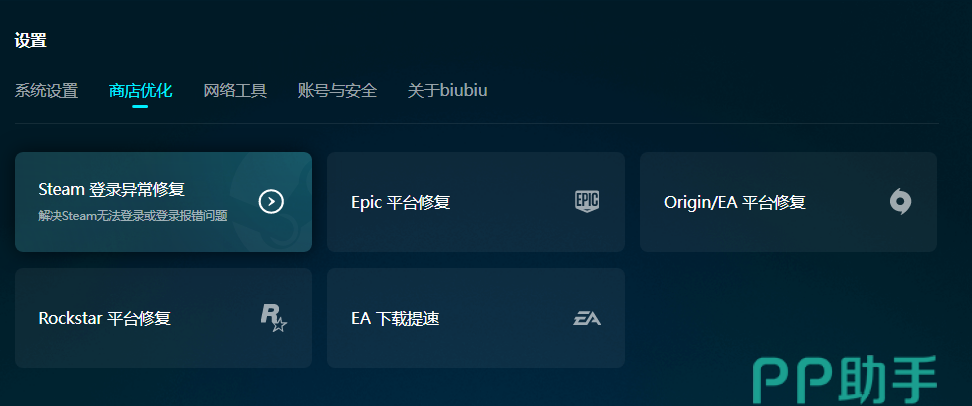Select the 商店优化 tab
Screen dimensions: 972x406
tap(140, 91)
